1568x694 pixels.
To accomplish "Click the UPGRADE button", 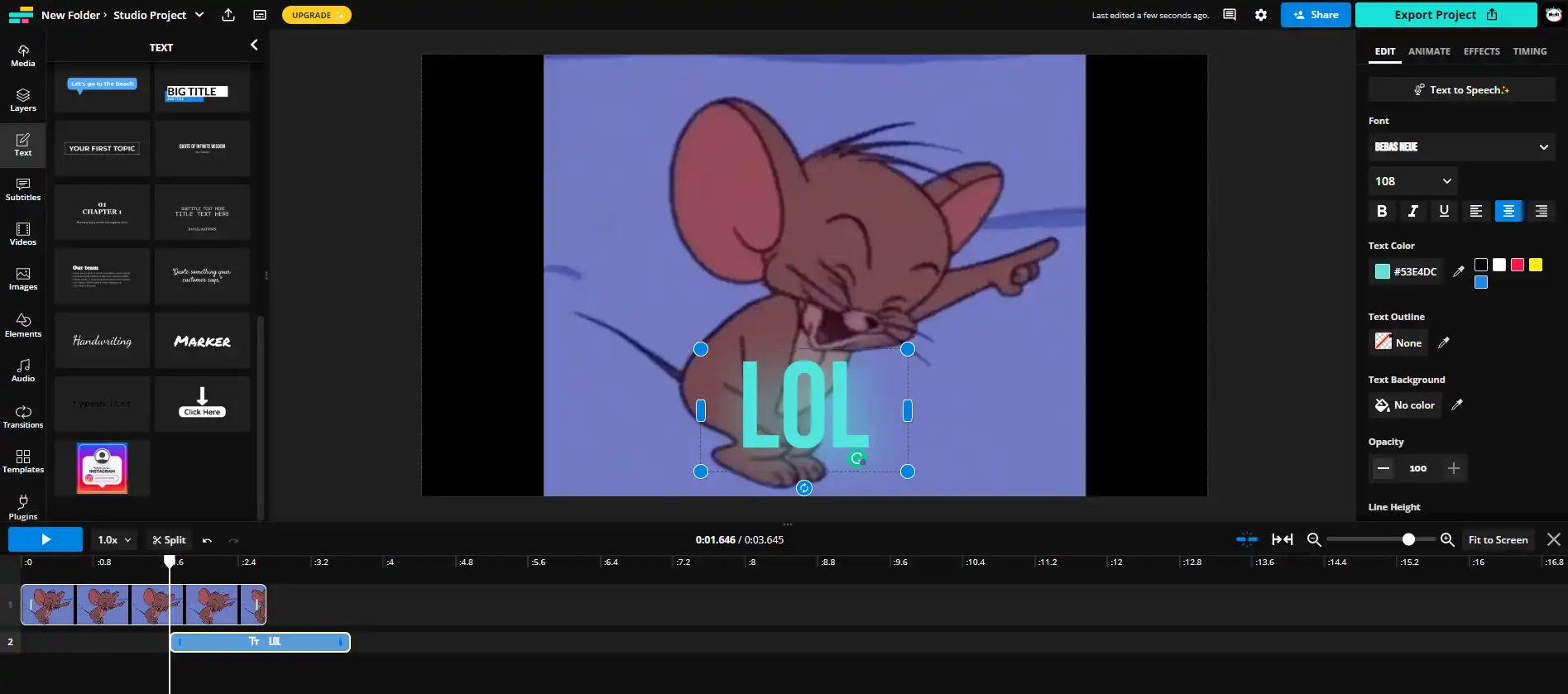I will pyautogui.click(x=317, y=15).
